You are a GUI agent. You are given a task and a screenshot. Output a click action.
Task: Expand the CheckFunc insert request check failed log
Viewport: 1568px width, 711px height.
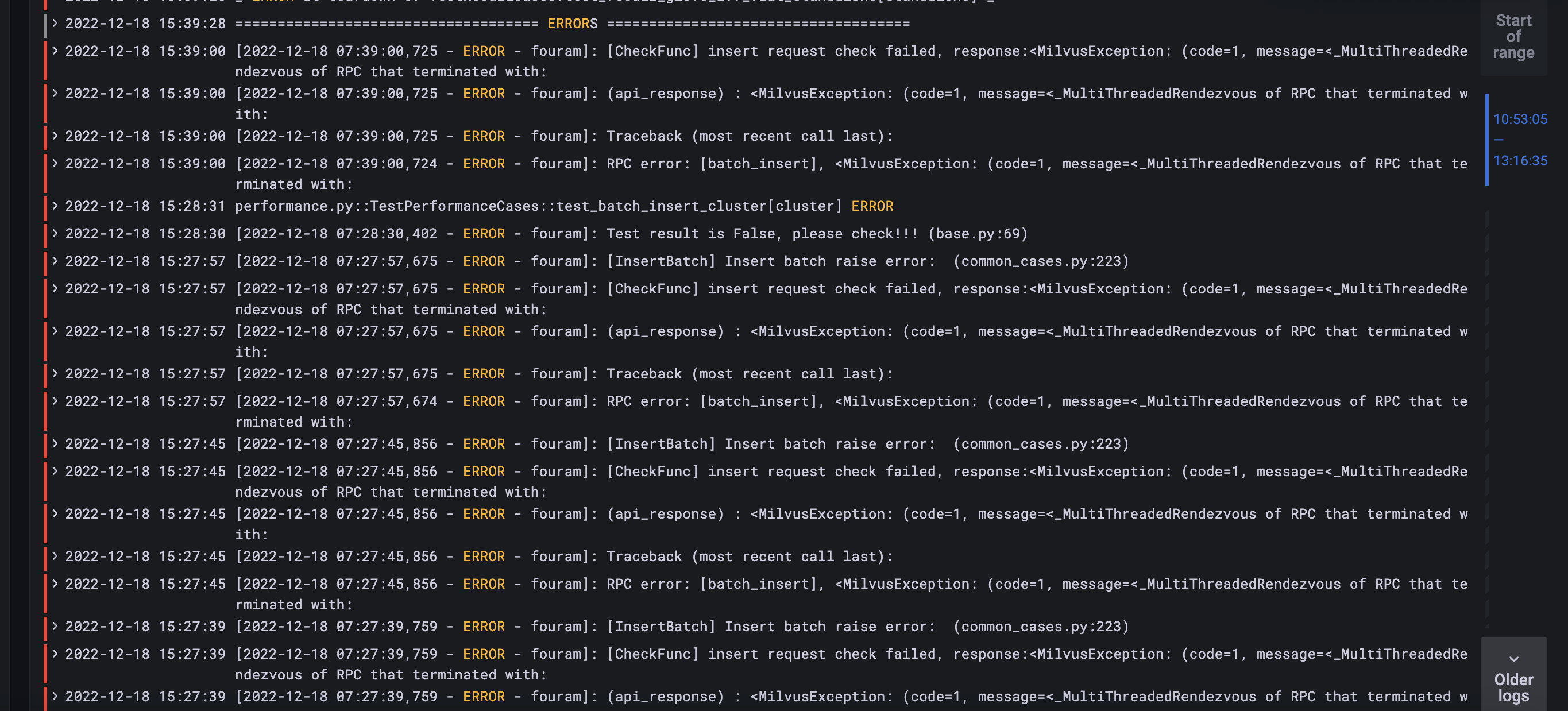(55, 51)
